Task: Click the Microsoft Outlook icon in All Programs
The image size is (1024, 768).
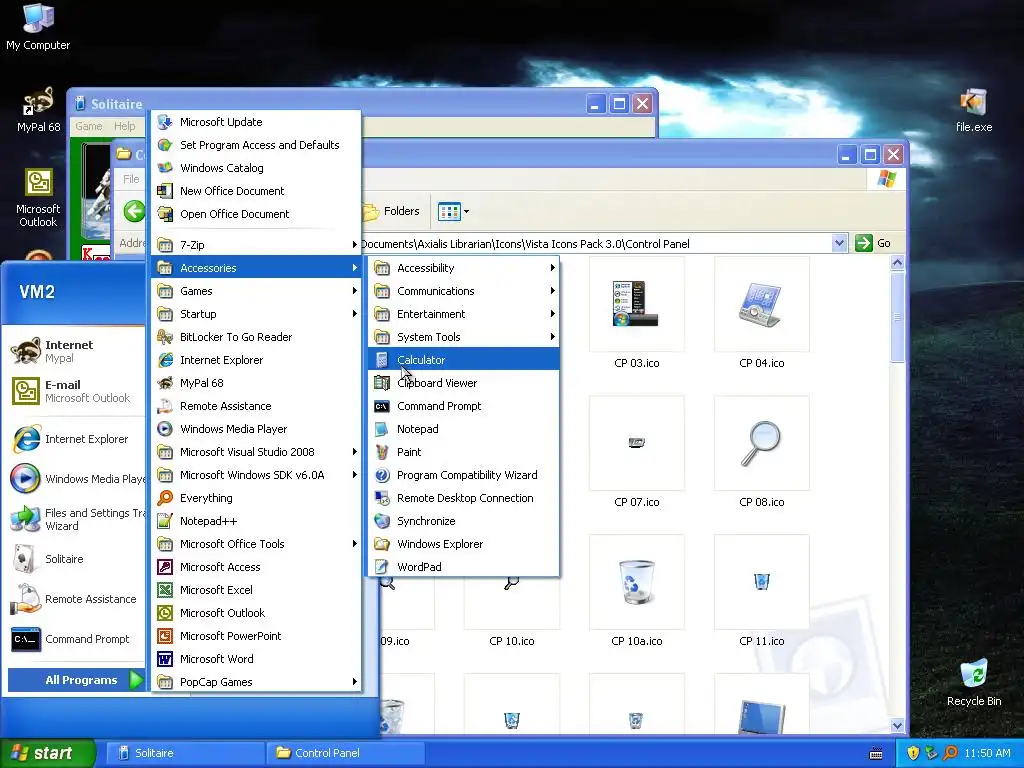Action: point(165,613)
